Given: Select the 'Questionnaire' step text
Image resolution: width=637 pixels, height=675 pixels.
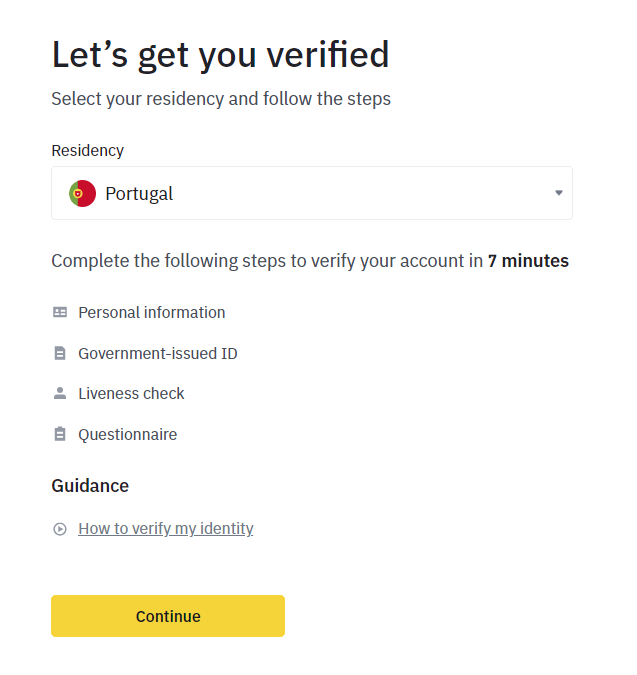Looking at the screenshot, I should coord(127,434).
